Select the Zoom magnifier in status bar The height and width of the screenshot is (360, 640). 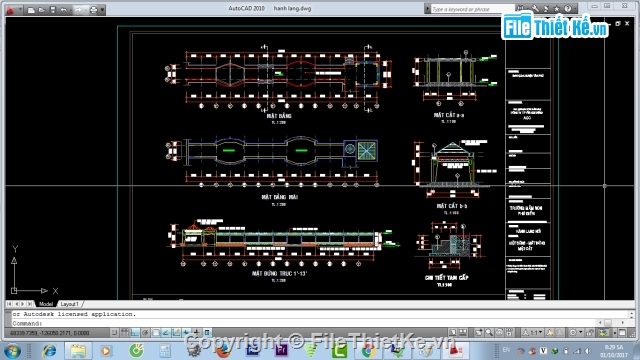tap(489, 333)
